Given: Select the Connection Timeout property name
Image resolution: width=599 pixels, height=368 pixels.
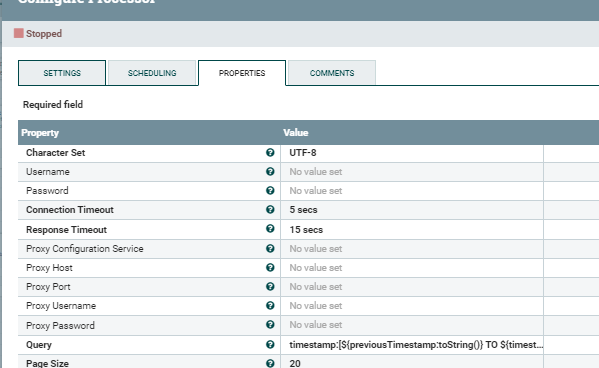Looking at the screenshot, I should click(70, 210).
